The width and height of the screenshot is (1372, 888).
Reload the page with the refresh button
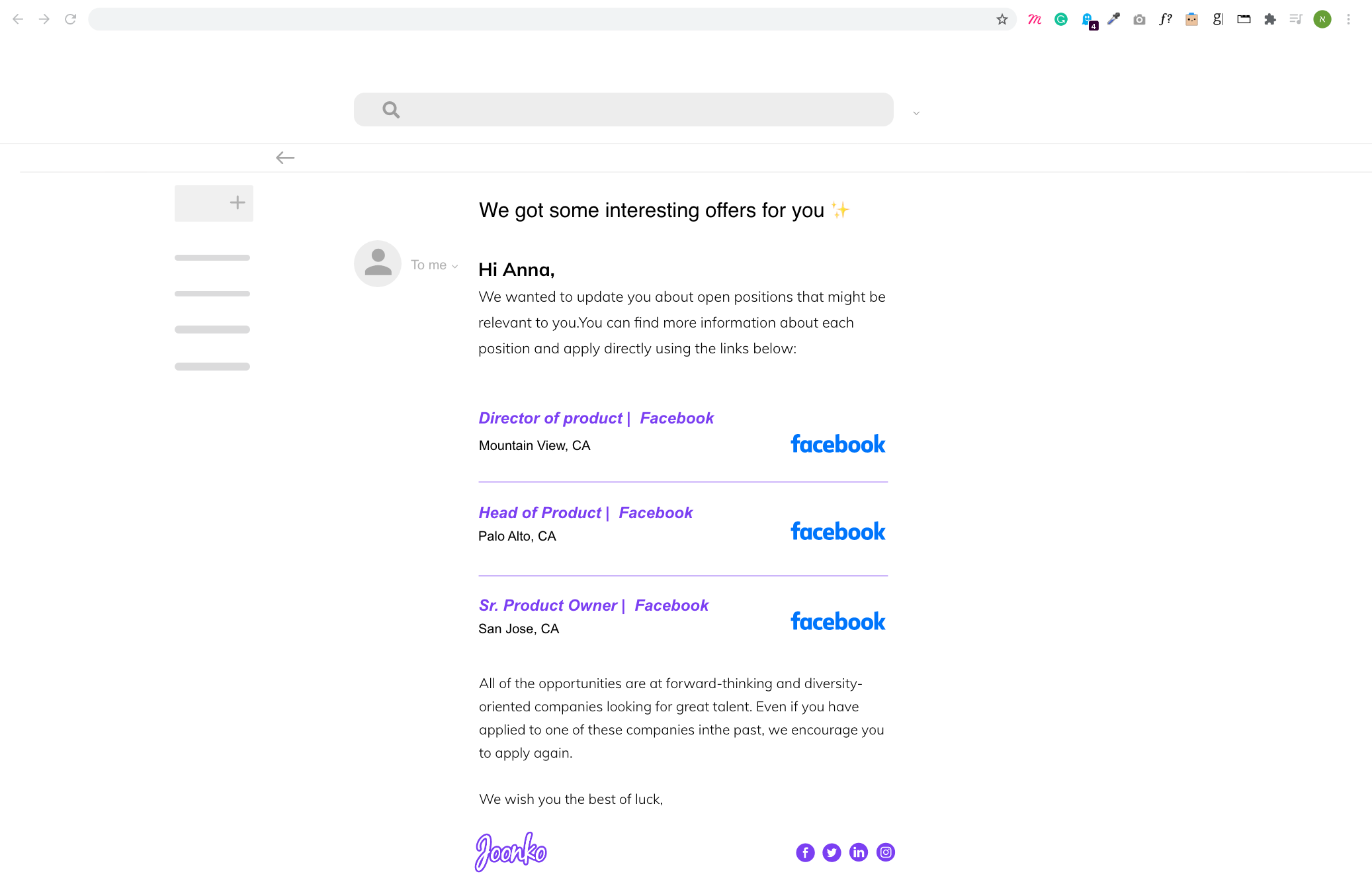(70, 19)
